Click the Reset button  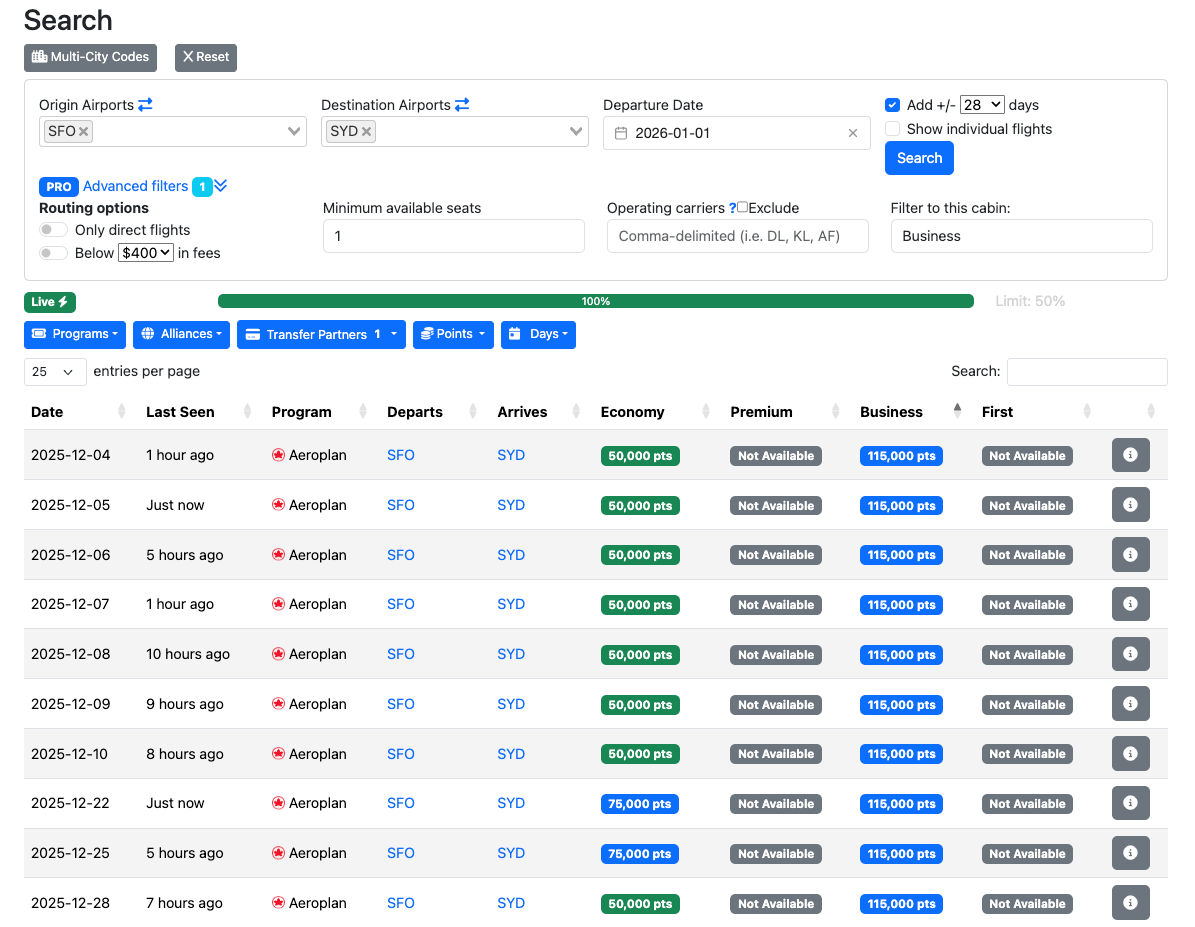click(x=206, y=57)
